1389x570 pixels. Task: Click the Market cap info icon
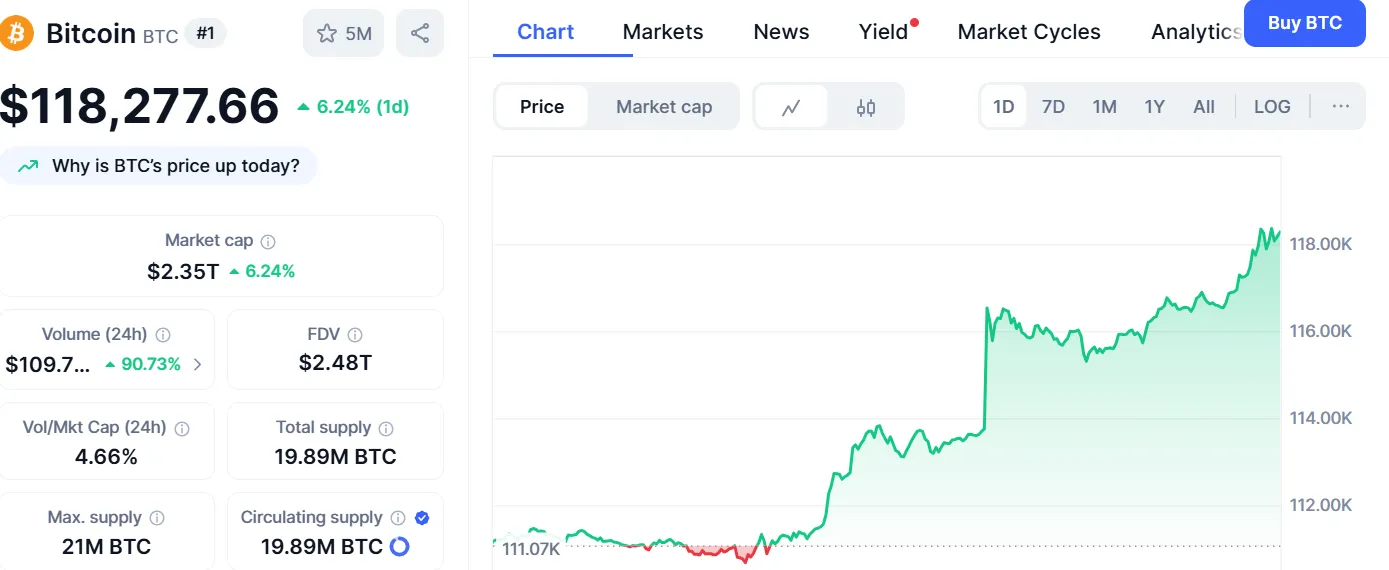pos(268,241)
